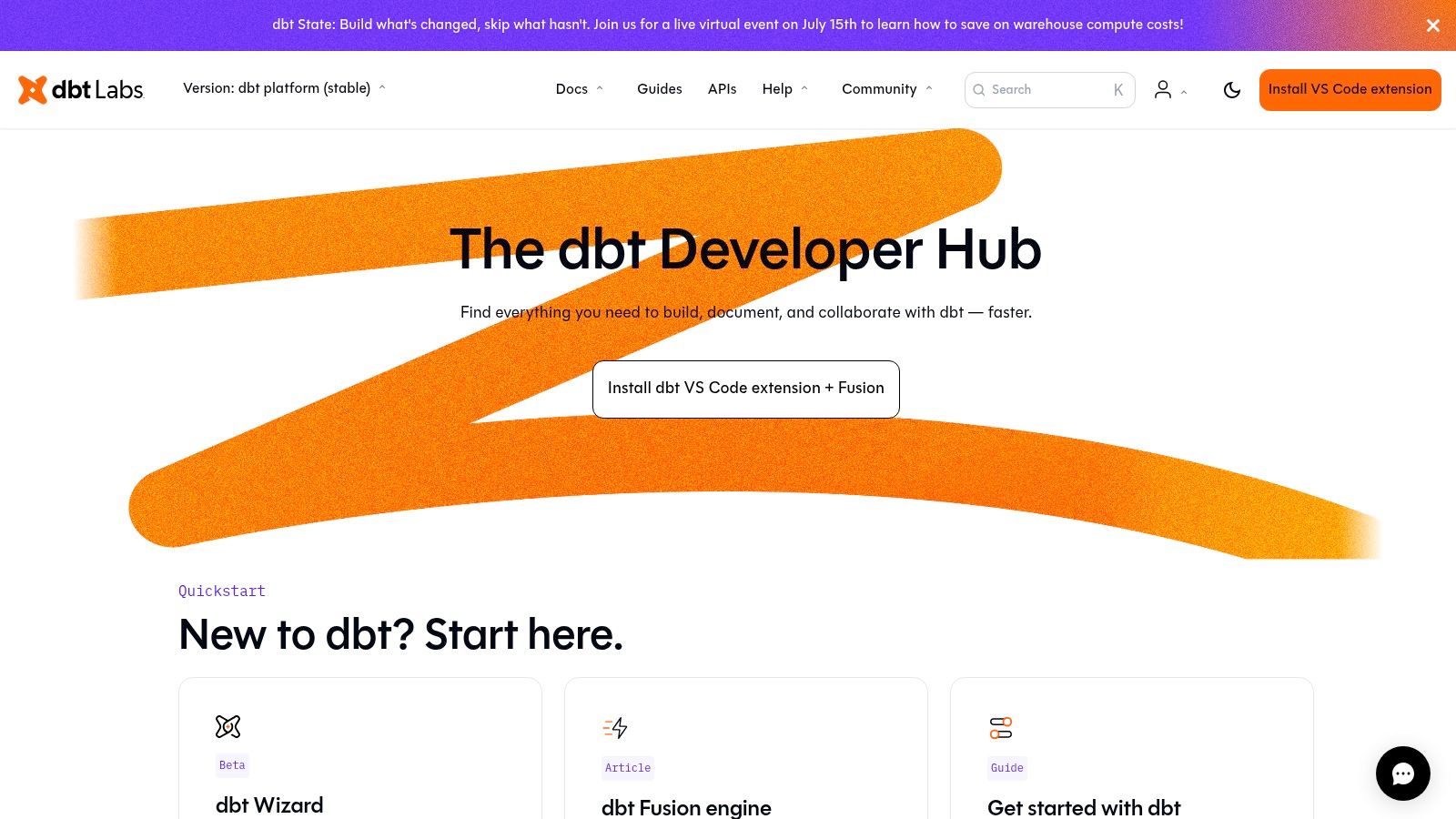
Task: Click the dbt Labs logo
Action: [81, 89]
